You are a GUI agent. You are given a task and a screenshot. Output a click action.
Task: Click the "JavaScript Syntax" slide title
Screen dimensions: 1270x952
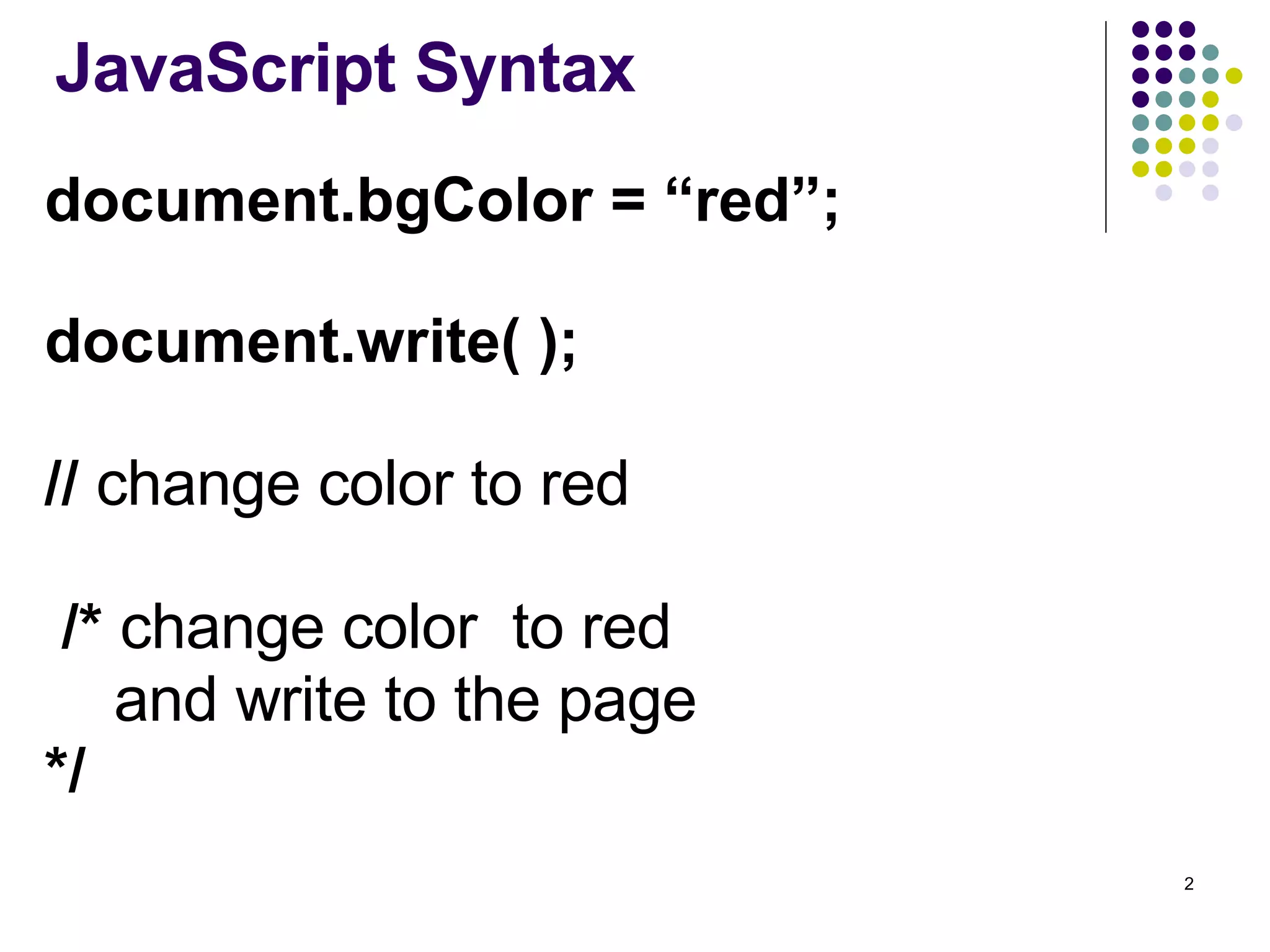[345, 68]
